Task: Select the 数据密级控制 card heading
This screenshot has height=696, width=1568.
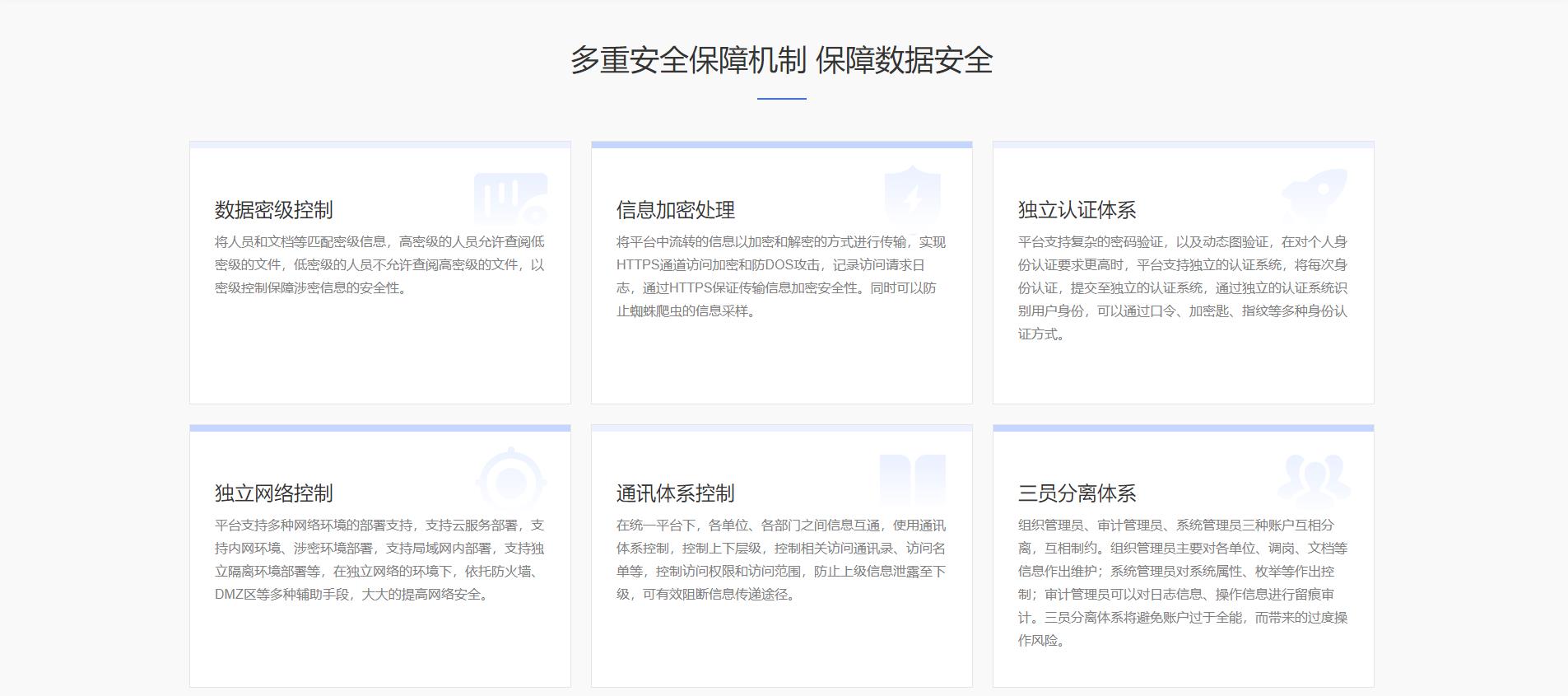Action: pos(274,210)
